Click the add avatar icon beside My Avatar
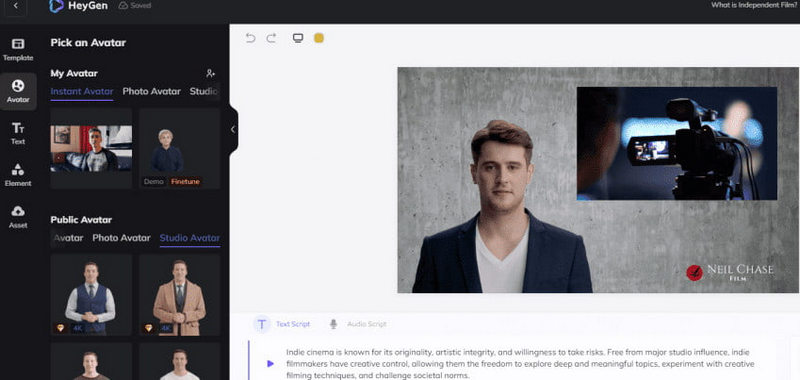This screenshot has height=380, width=800. coord(210,73)
